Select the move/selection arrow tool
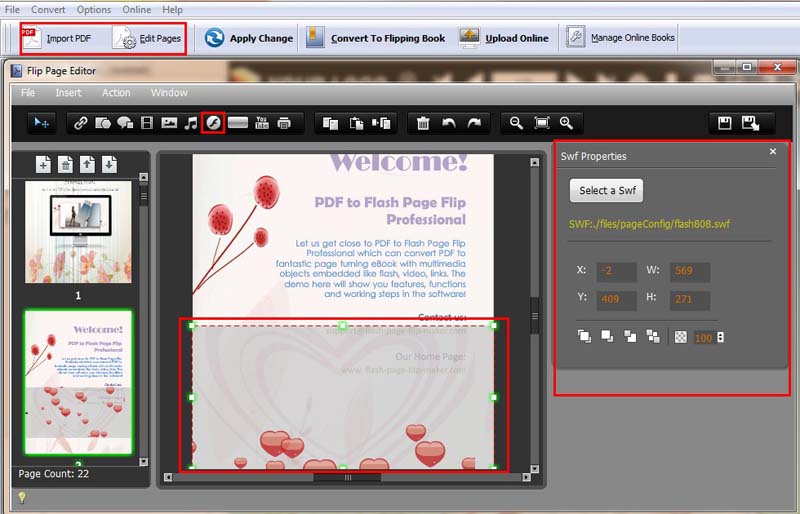Screen dimensions: 800x514 41,123
